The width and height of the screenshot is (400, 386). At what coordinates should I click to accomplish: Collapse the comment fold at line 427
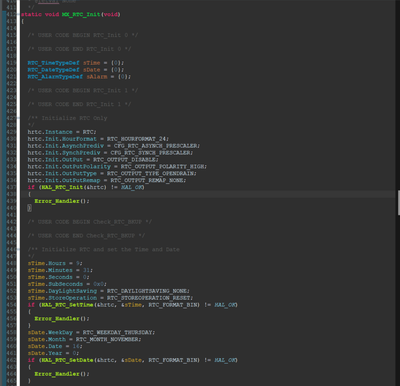point(18,118)
